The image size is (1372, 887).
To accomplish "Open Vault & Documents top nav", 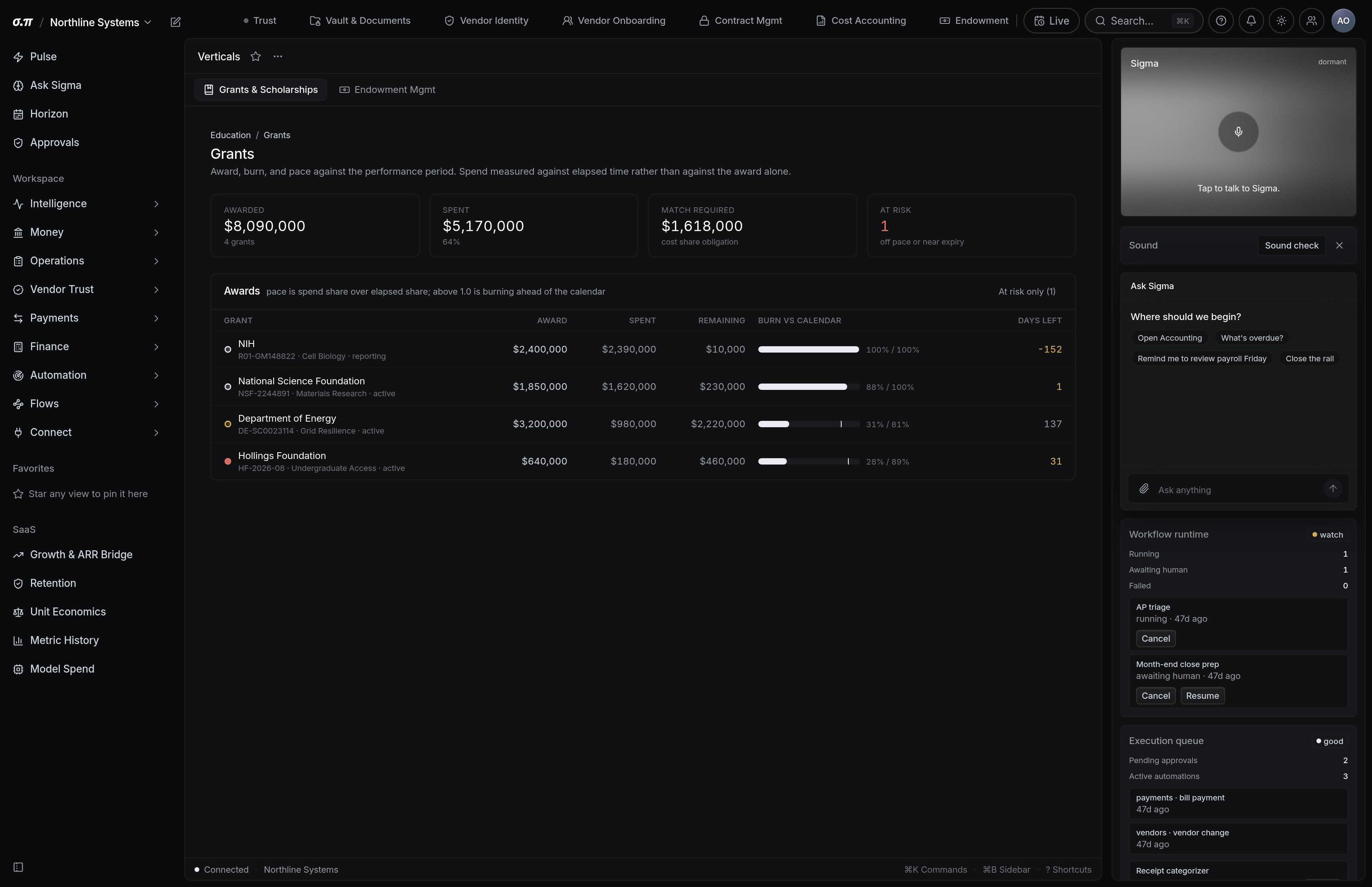I will [x=360, y=21].
